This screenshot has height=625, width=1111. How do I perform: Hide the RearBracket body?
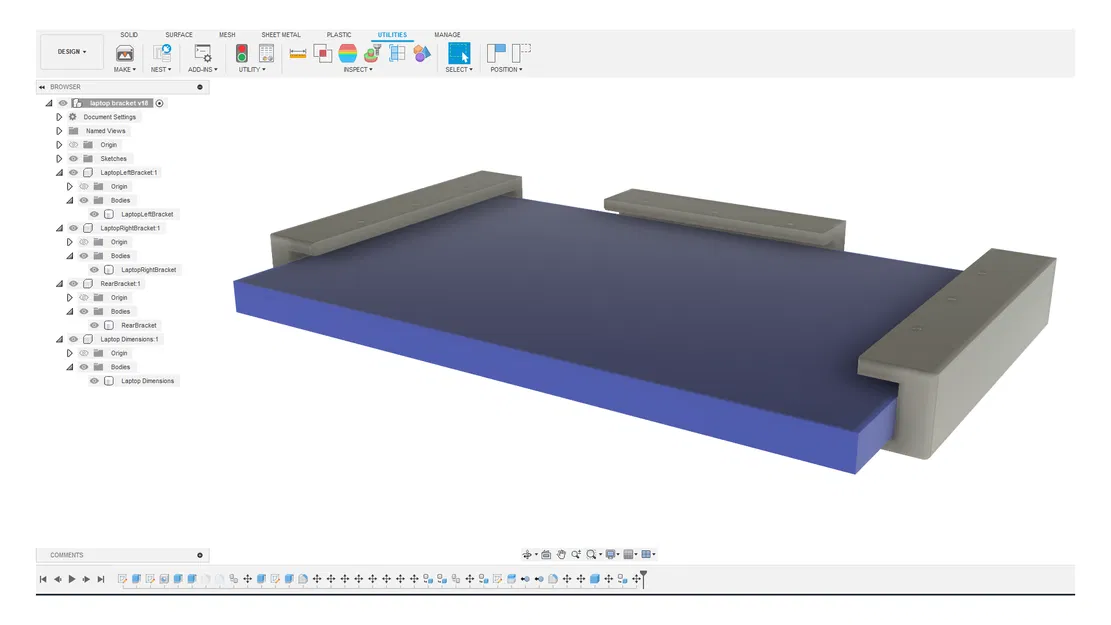94,325
